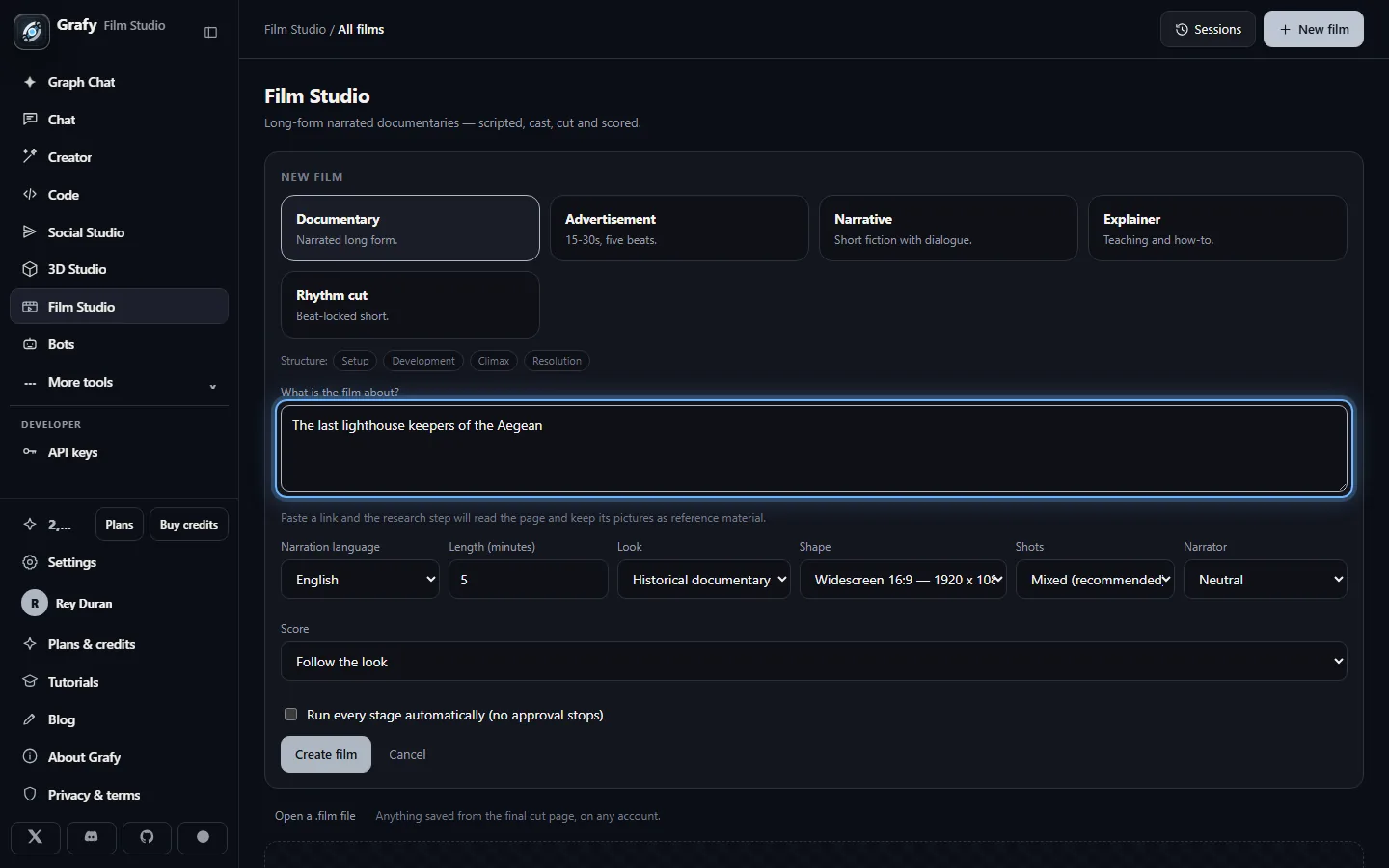Select the Explainer film type
Screen dimensions: 1389x868
pos(1217,229)
